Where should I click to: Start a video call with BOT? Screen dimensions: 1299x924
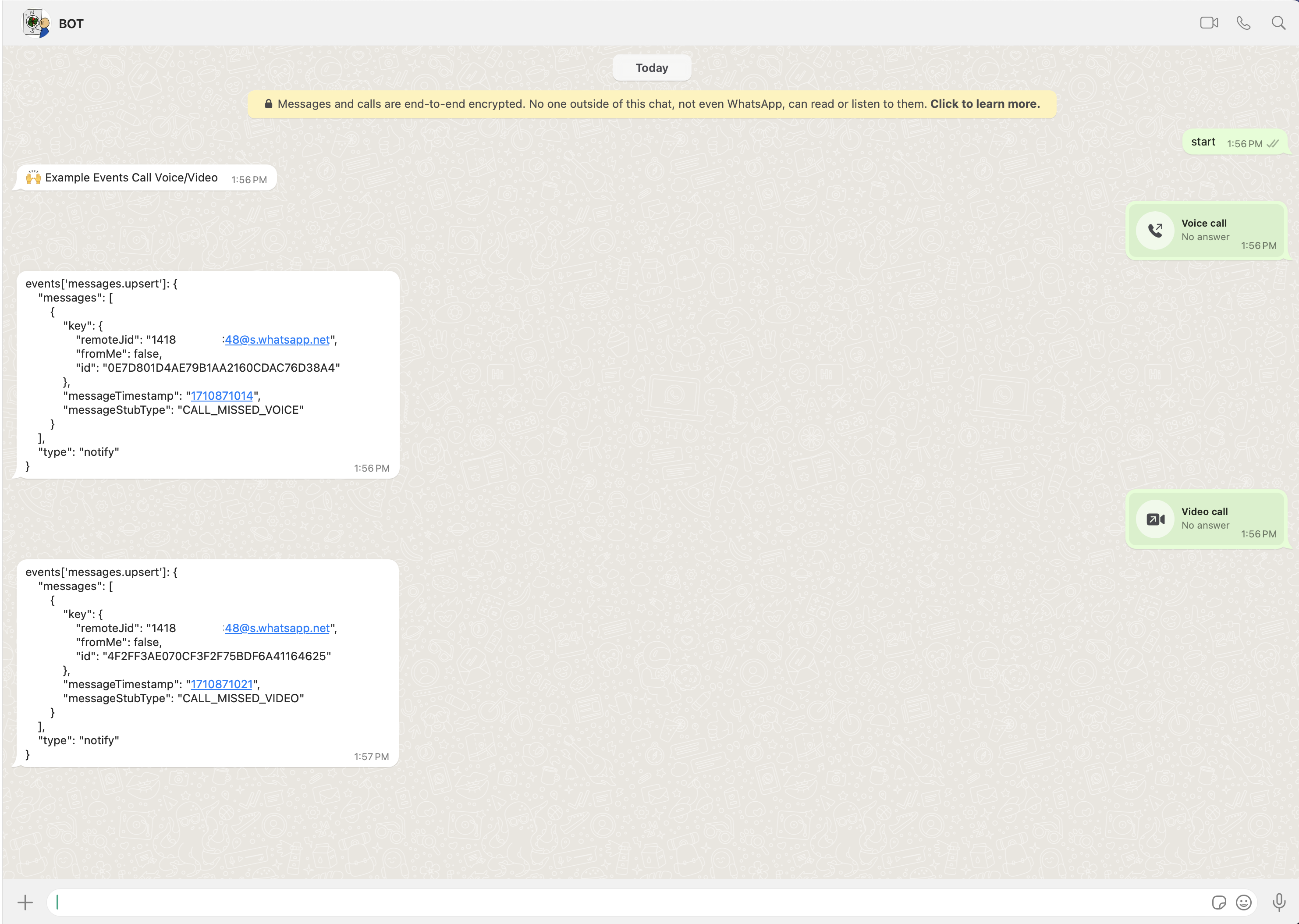coord(1209,23)
